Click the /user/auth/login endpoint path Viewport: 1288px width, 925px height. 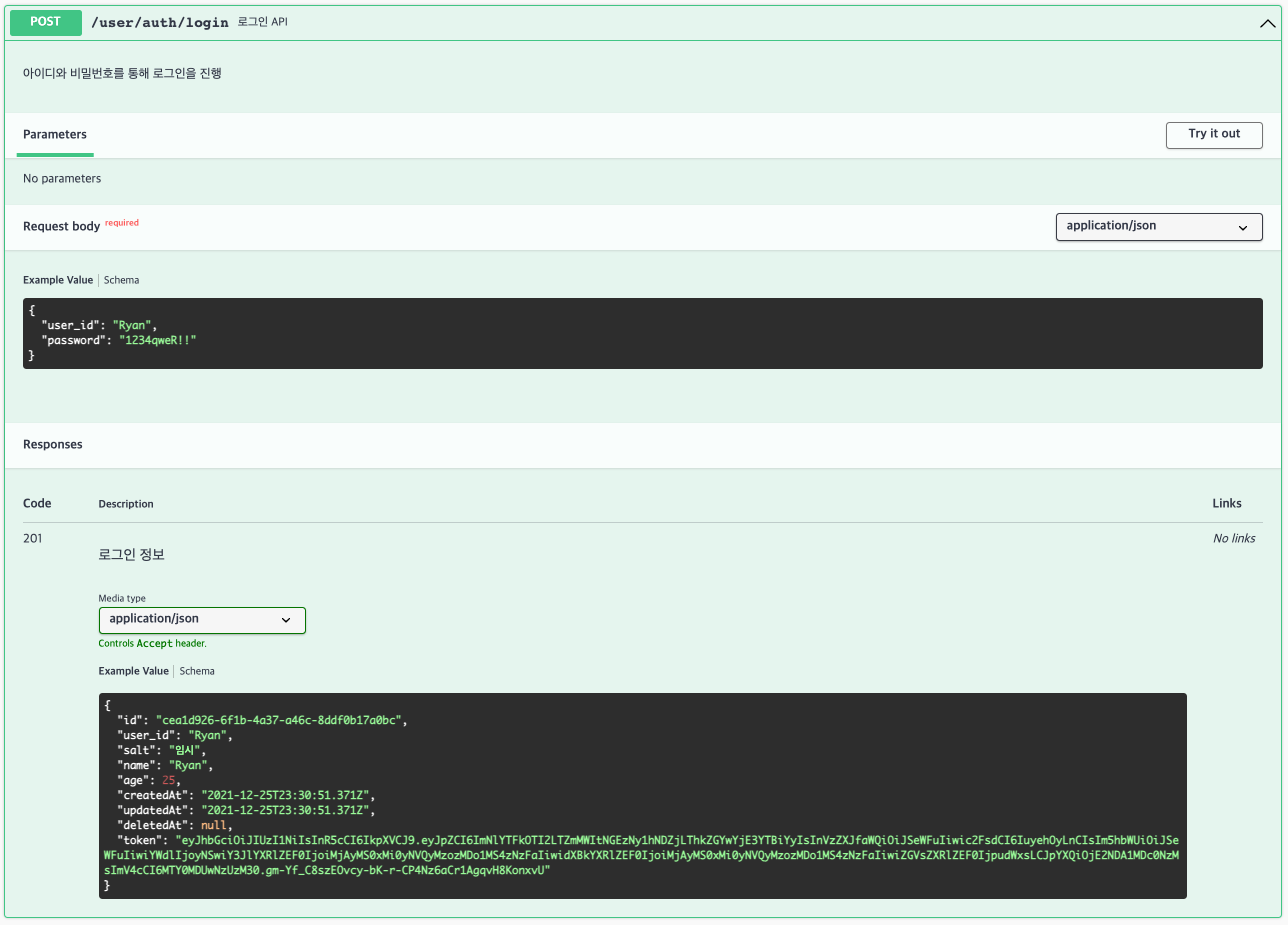click(x=160, y=22)
